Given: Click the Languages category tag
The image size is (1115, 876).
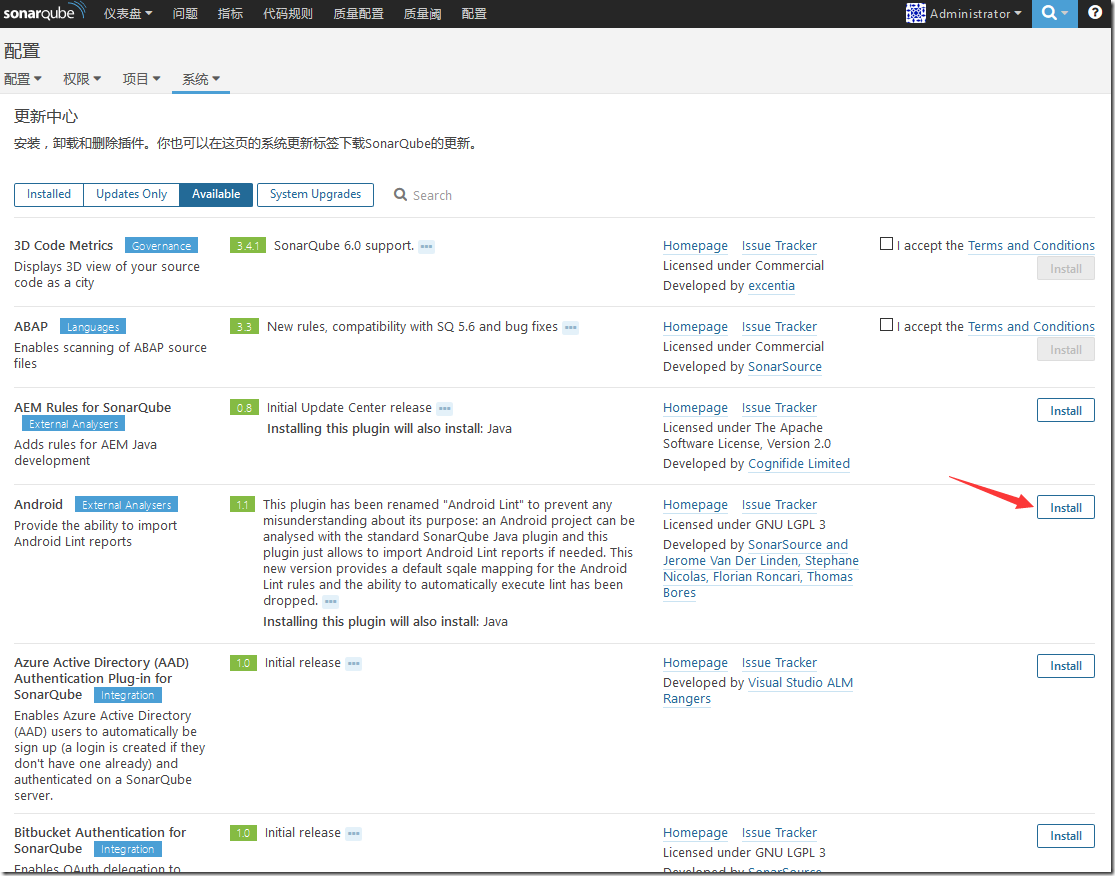Looking at the screenshot, I should pyautogui.click(x=93, y=327).
